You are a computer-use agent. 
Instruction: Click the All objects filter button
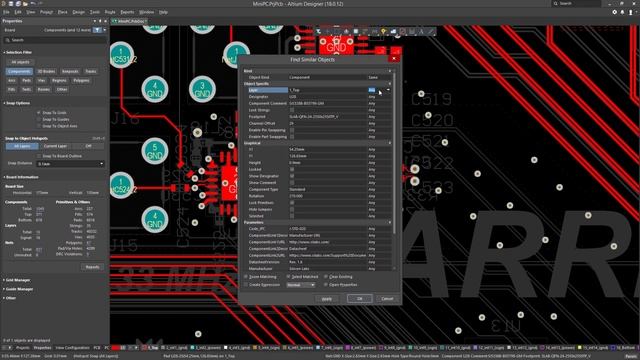point(20,62)
